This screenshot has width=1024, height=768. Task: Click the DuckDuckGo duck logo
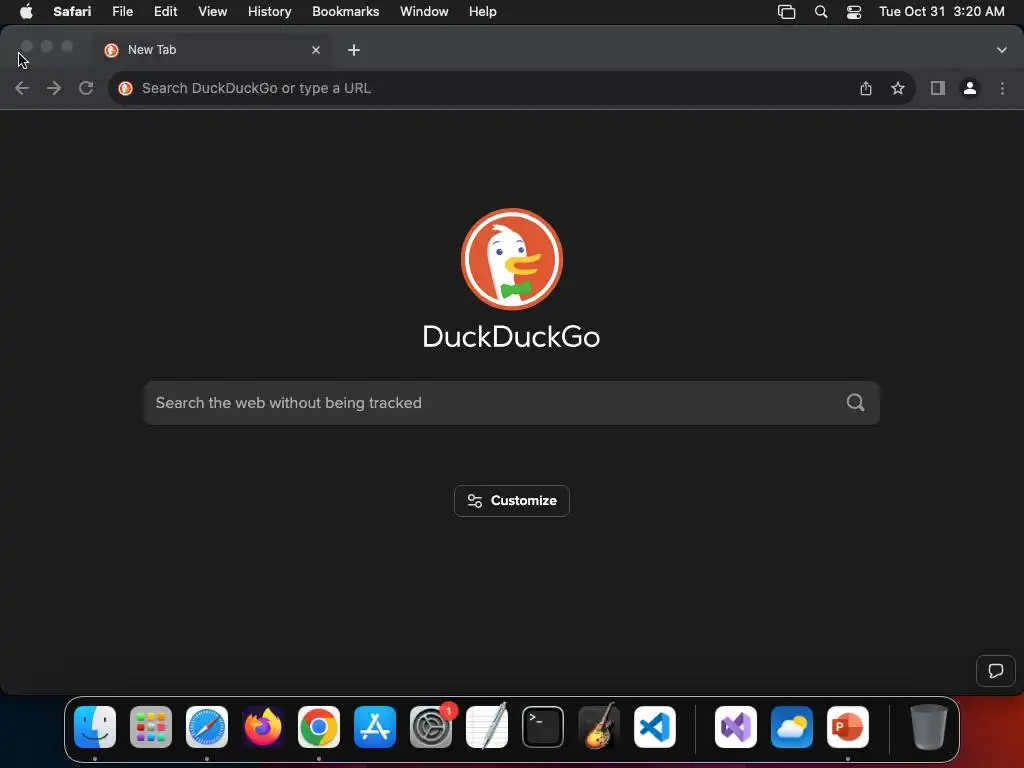tap(512, 259)
